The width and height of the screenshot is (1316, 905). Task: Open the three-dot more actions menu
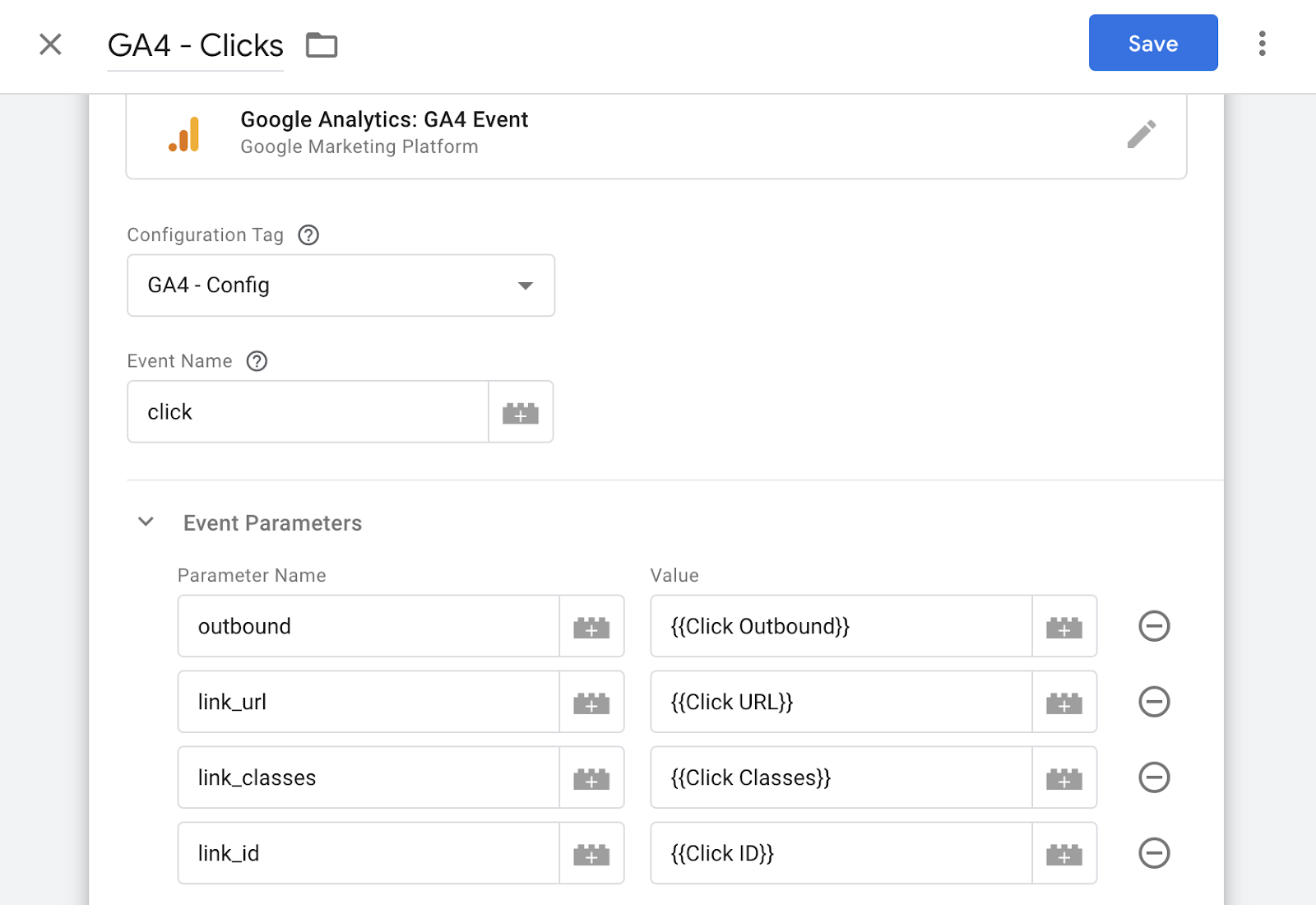1262,44
